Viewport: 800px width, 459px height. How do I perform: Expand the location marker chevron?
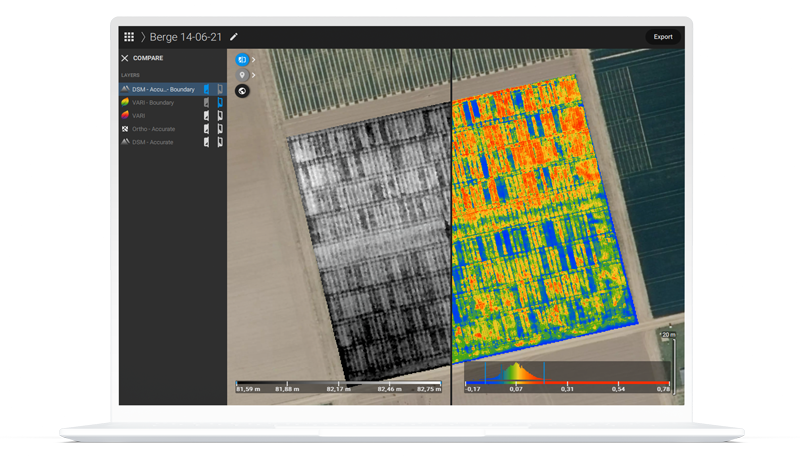tap(254, 75)
